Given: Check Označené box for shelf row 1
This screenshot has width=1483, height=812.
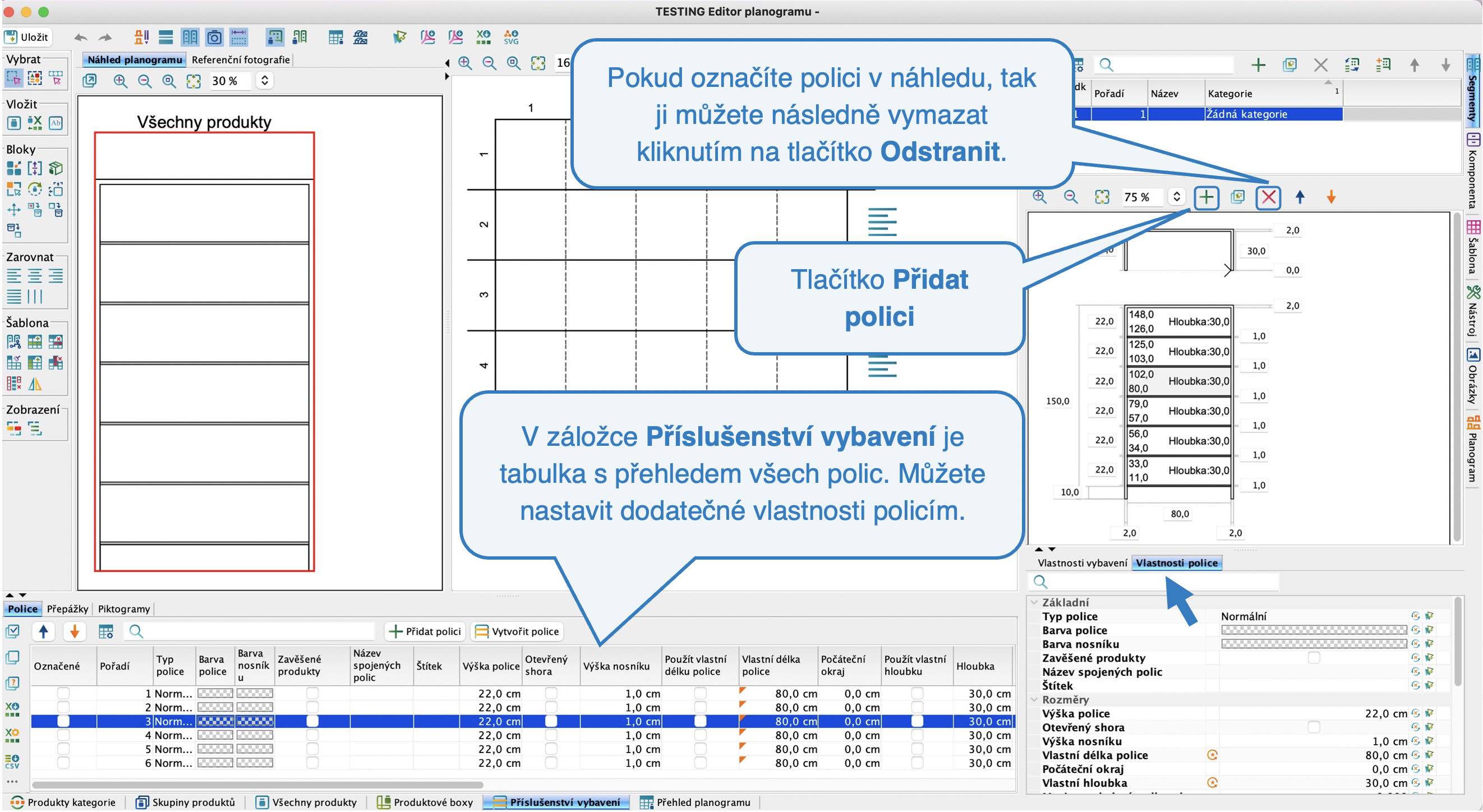Looking at the screenshot, I should [63, 694].
